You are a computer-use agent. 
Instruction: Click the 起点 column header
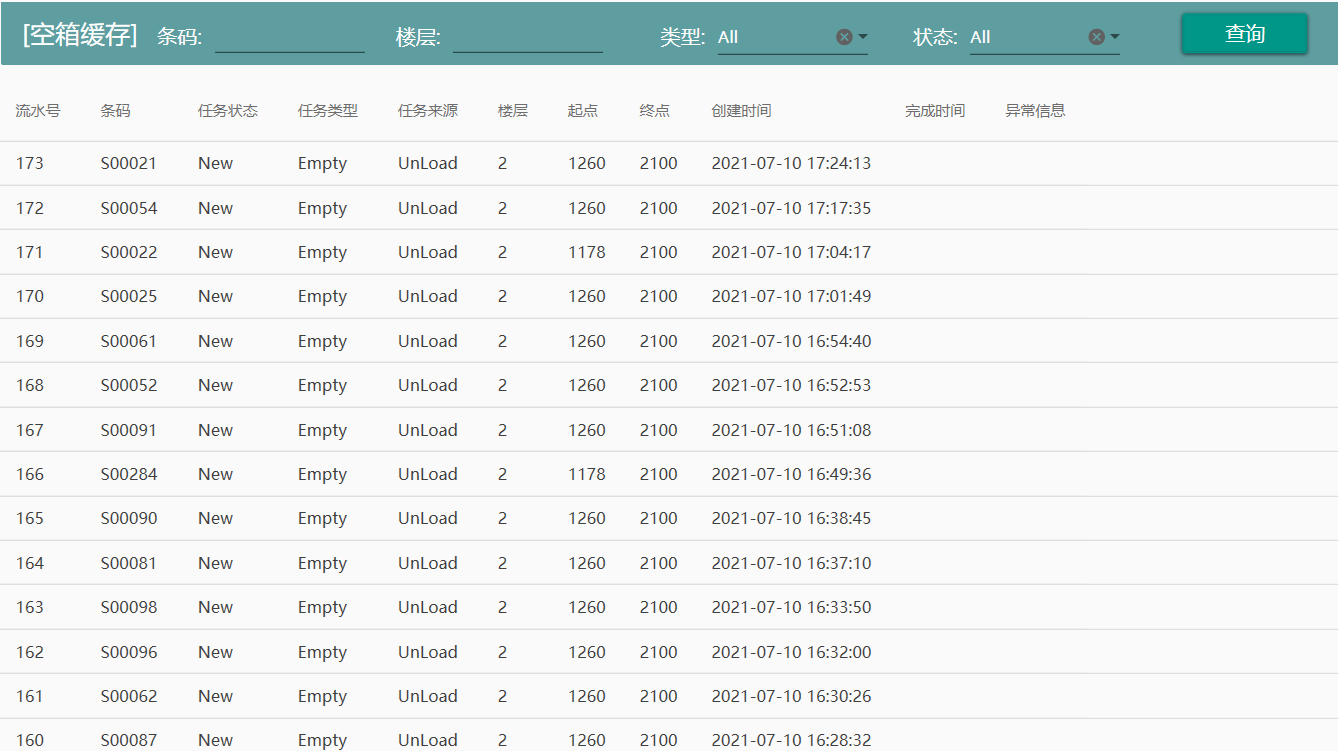pos(583,111)
